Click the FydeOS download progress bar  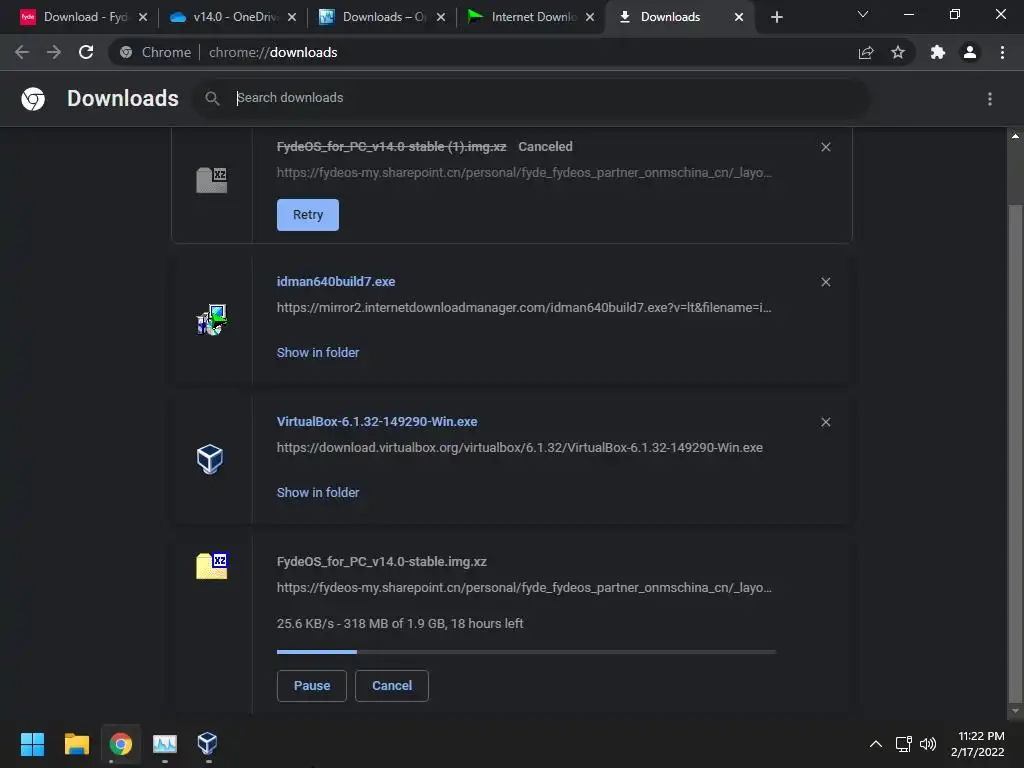pyautogui.click(x=526, y=652)
